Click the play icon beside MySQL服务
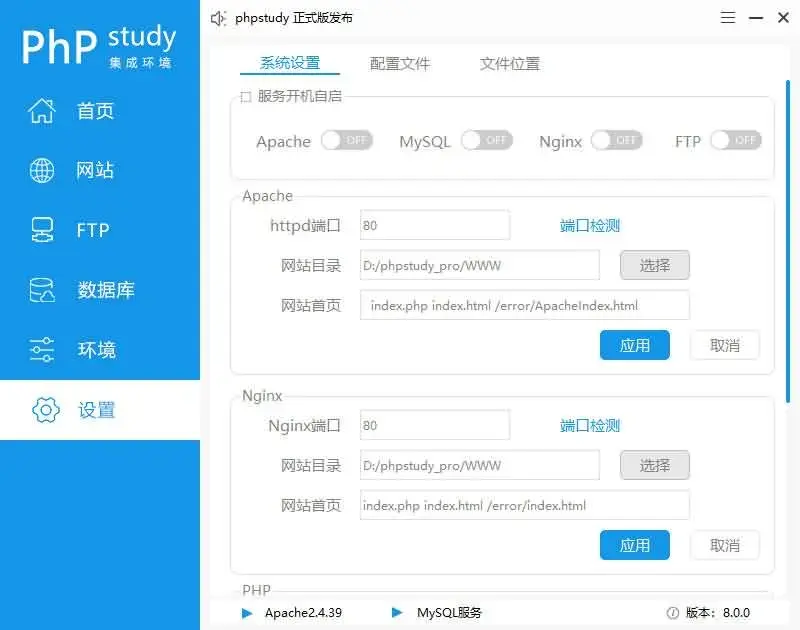The height and width of the screenshot is (630, 800). coord(397,612)
